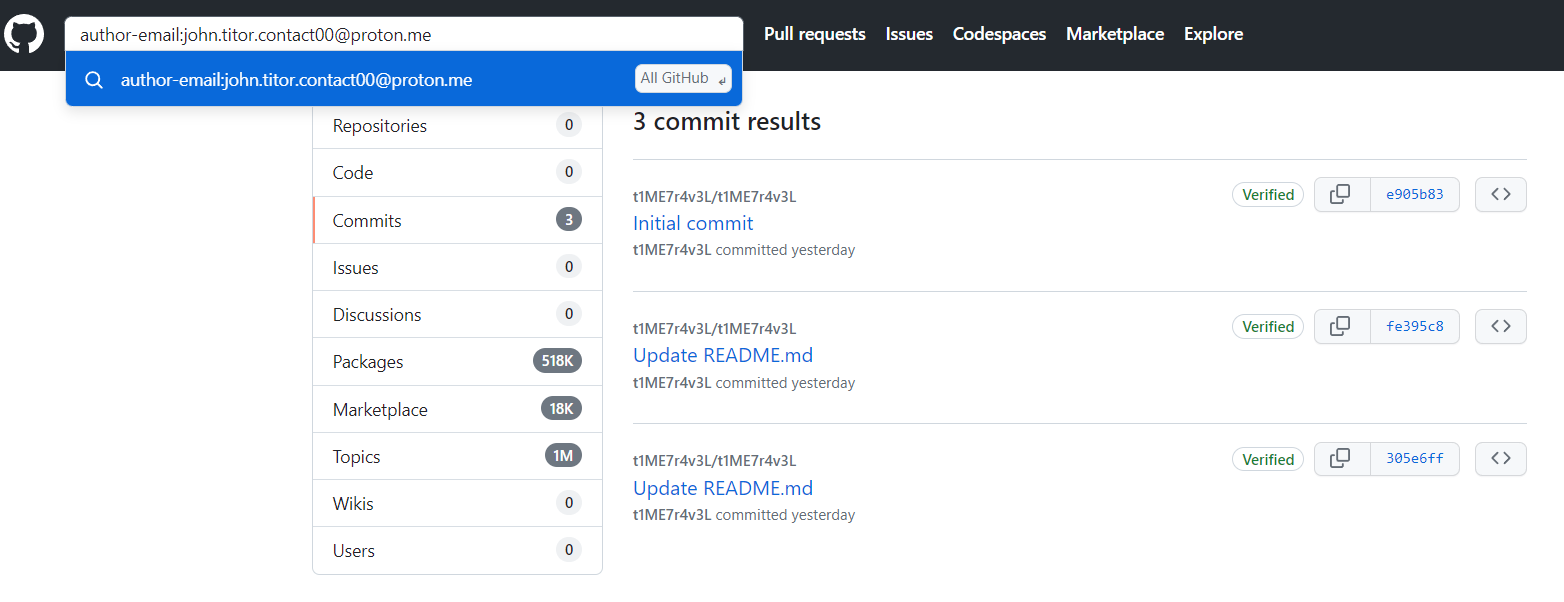This screenshot has height=602, width=1564.
Task: Click Verified badge on commit fe395c8
Action: pos(1268,327)
